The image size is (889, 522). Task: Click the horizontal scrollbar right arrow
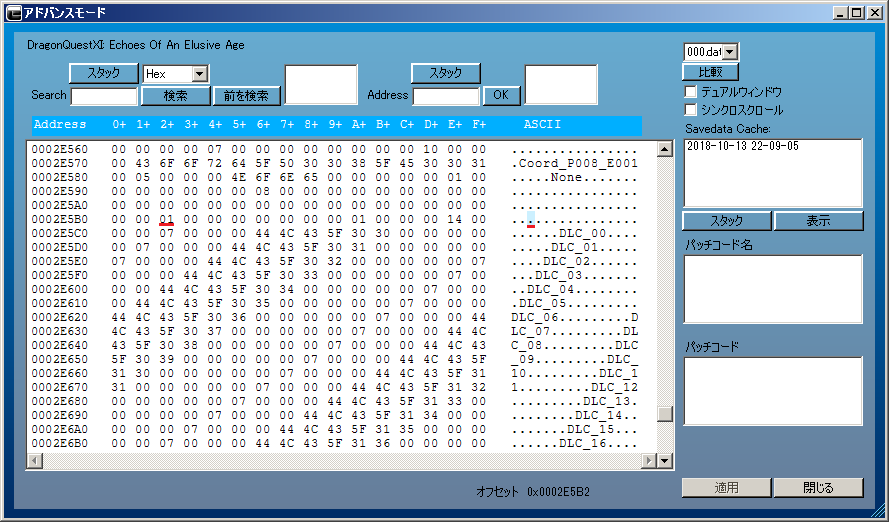coord(648,460)
